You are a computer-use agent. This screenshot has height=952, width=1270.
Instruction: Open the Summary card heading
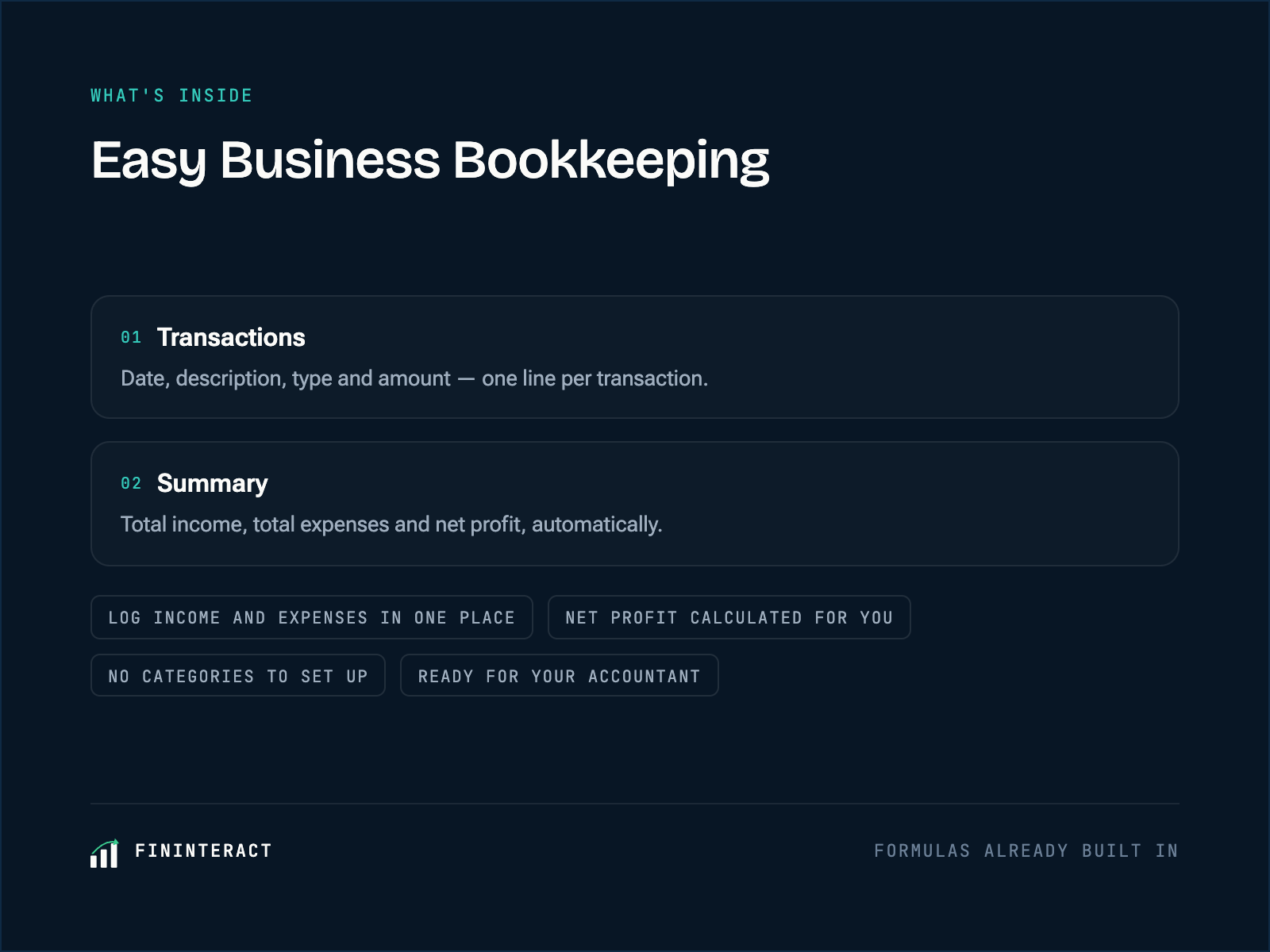(212, 483)
